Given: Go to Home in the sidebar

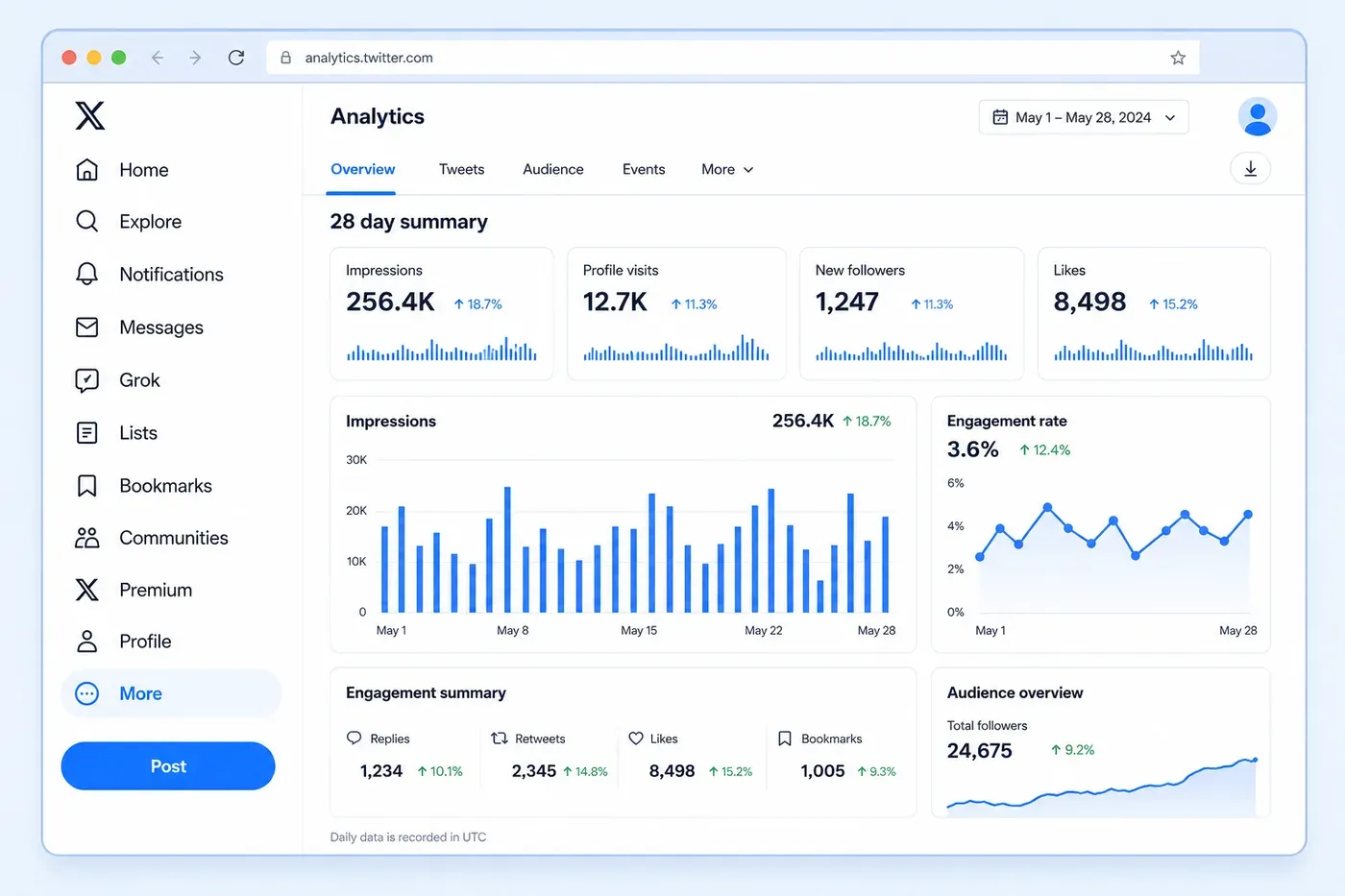Looking at the screenshot, I should tap(122, 170).
